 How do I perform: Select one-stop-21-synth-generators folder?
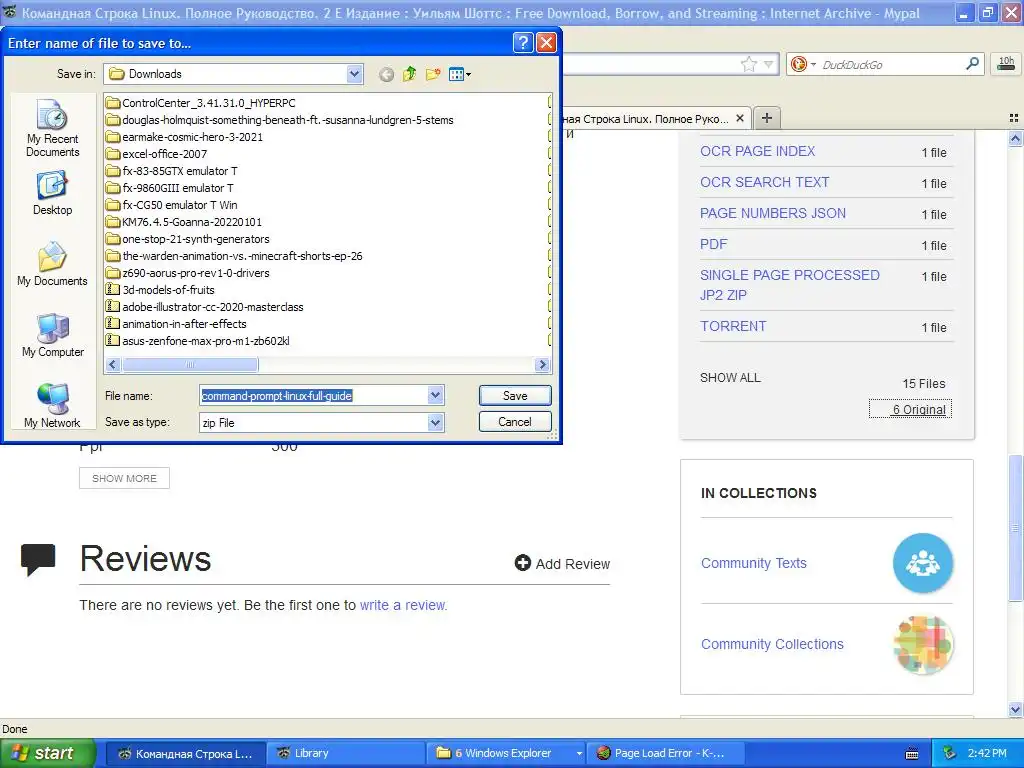coord(187,239)
